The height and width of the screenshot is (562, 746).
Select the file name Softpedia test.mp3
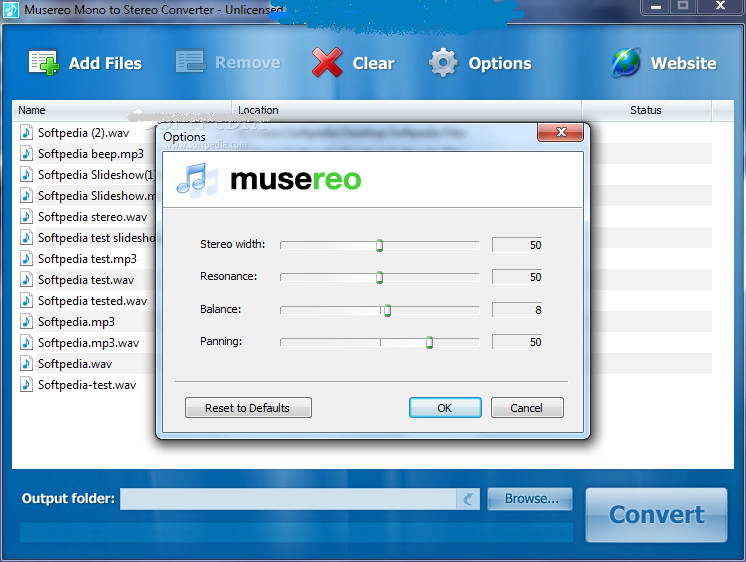click(87, 259)
